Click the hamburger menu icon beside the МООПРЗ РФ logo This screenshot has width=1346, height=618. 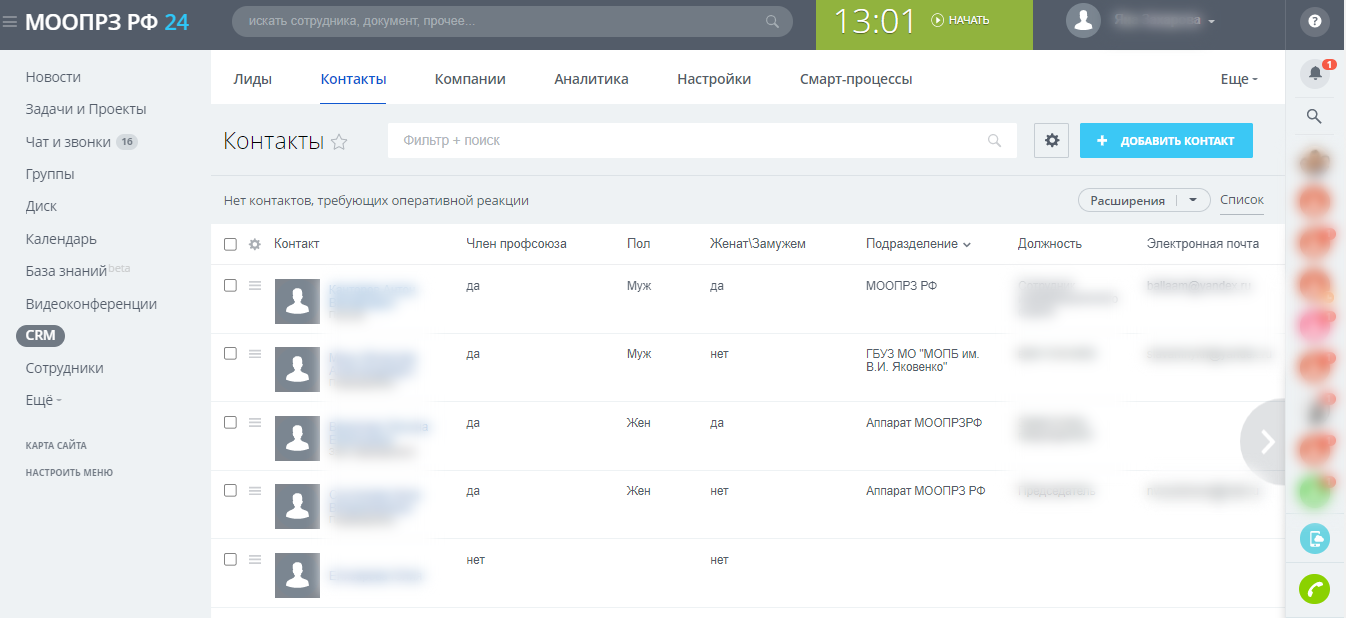10,22
